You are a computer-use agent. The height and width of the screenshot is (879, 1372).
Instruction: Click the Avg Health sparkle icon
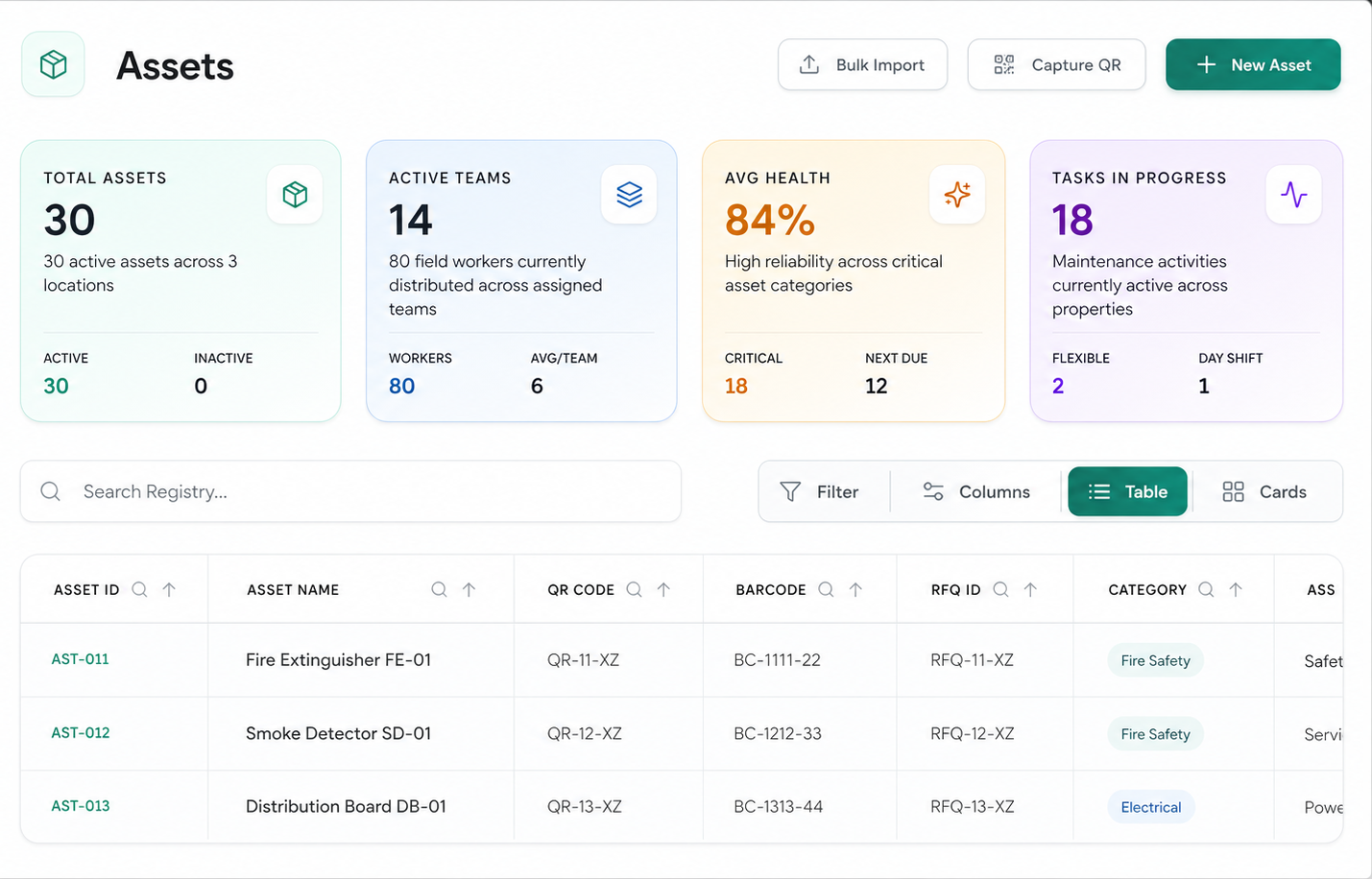(957, 195)
